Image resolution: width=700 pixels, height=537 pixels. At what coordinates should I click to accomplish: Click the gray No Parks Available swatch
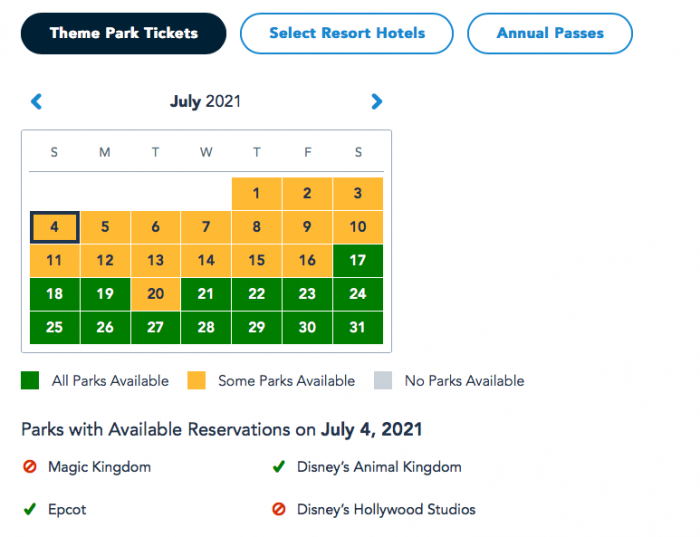383,381
